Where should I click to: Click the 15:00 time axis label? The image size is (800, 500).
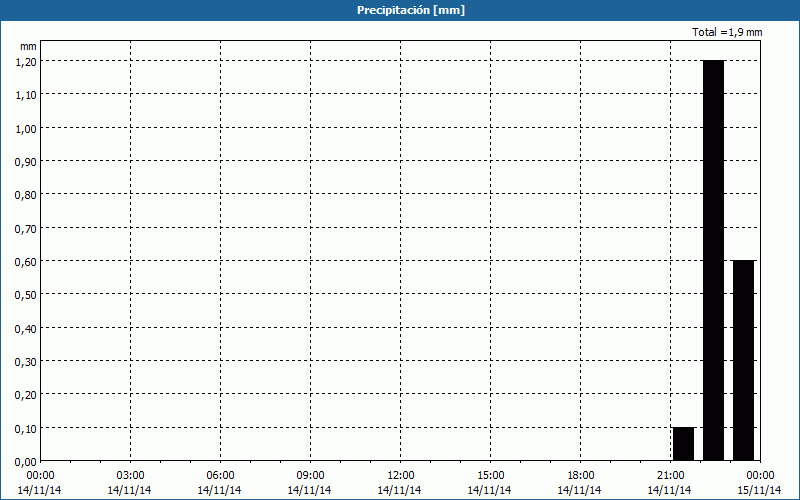490,476
